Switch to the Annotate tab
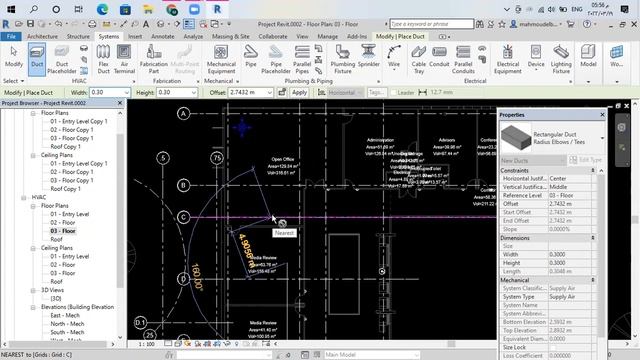This screenshot has height=360, width=640. (x=162, y=36)
